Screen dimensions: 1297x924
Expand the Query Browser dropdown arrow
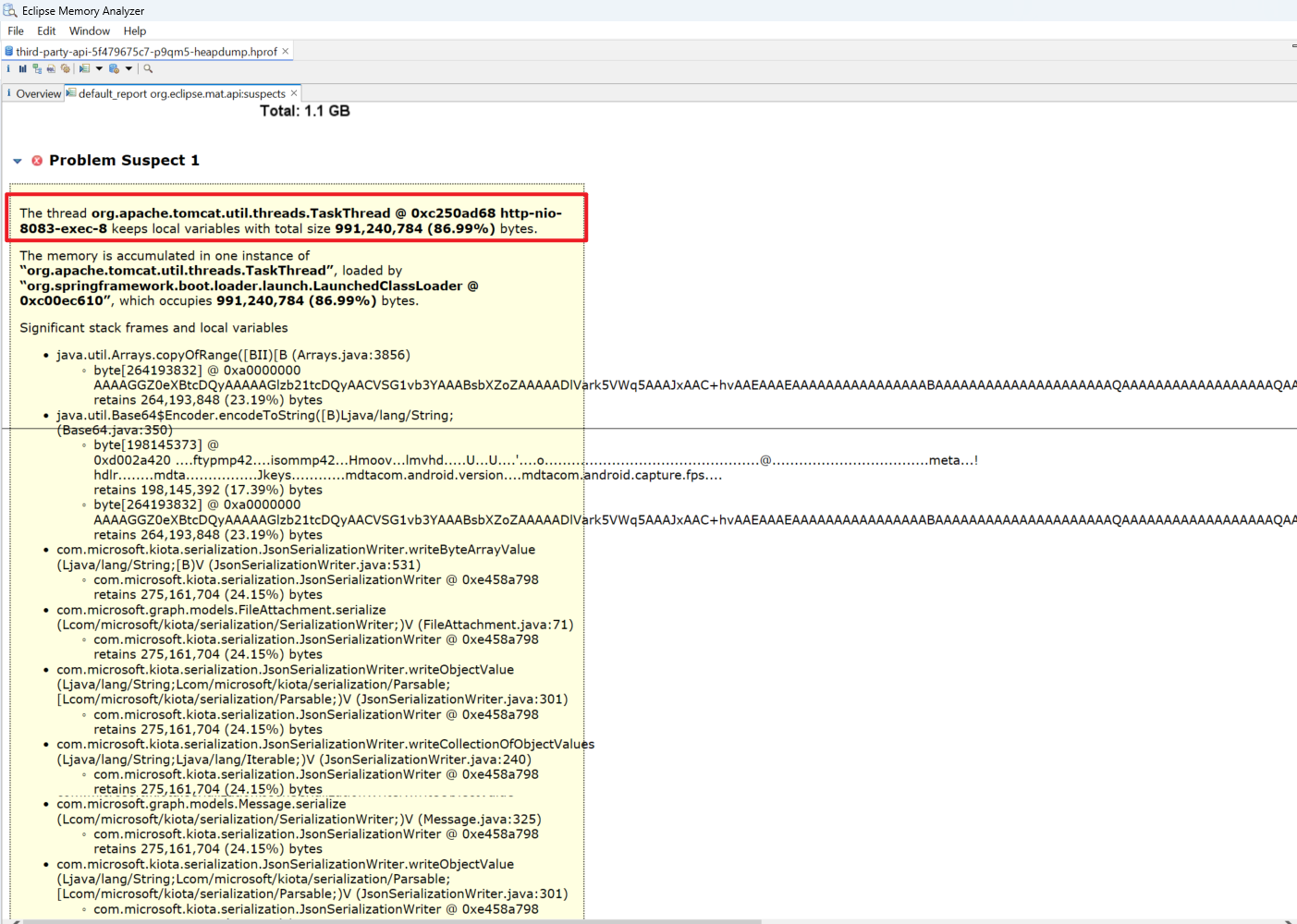click(128, 68)
